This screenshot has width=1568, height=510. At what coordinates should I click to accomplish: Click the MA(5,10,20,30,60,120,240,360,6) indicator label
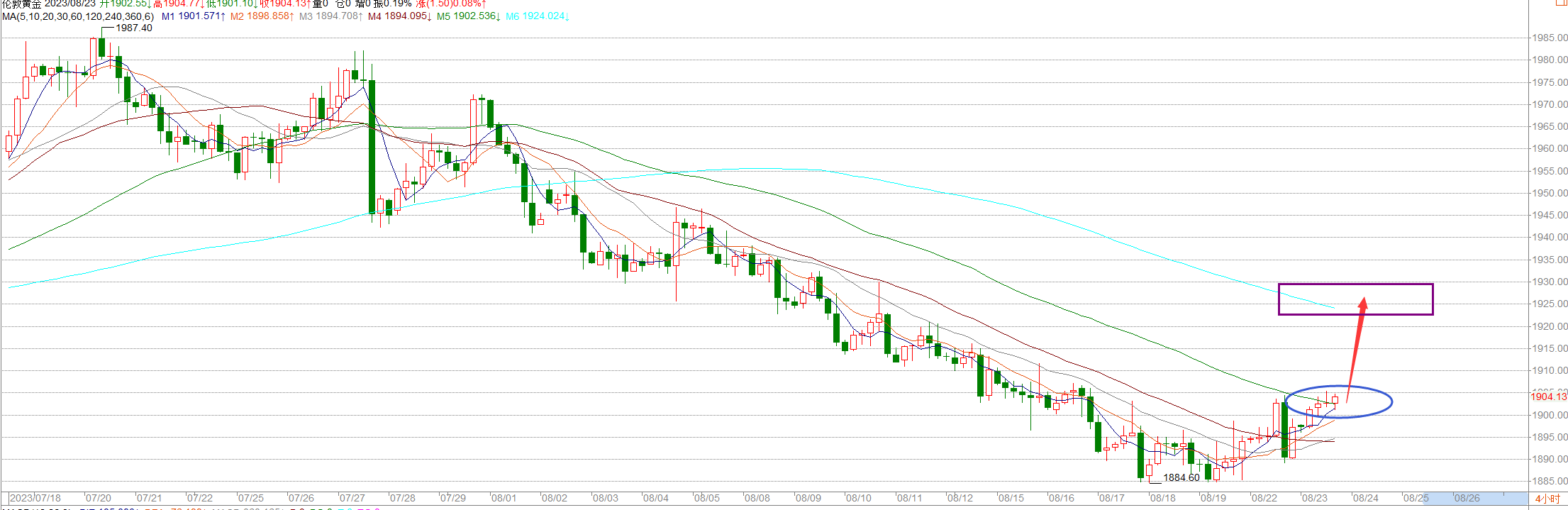coord(78,16)
